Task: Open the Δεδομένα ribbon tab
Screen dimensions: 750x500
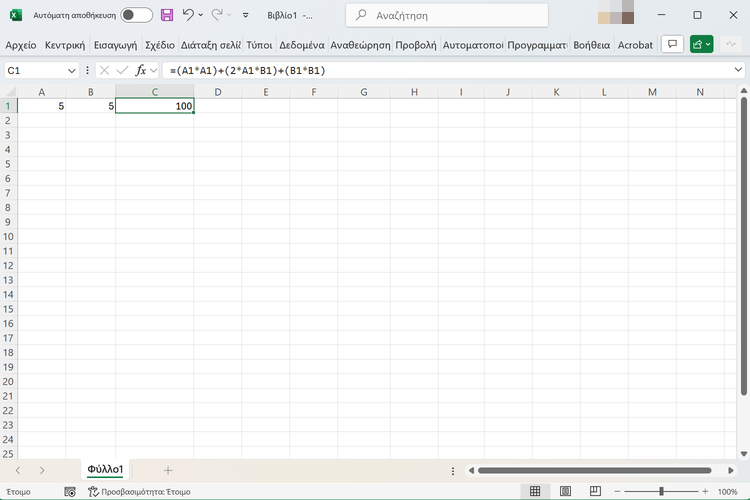Action: [302, 45]
